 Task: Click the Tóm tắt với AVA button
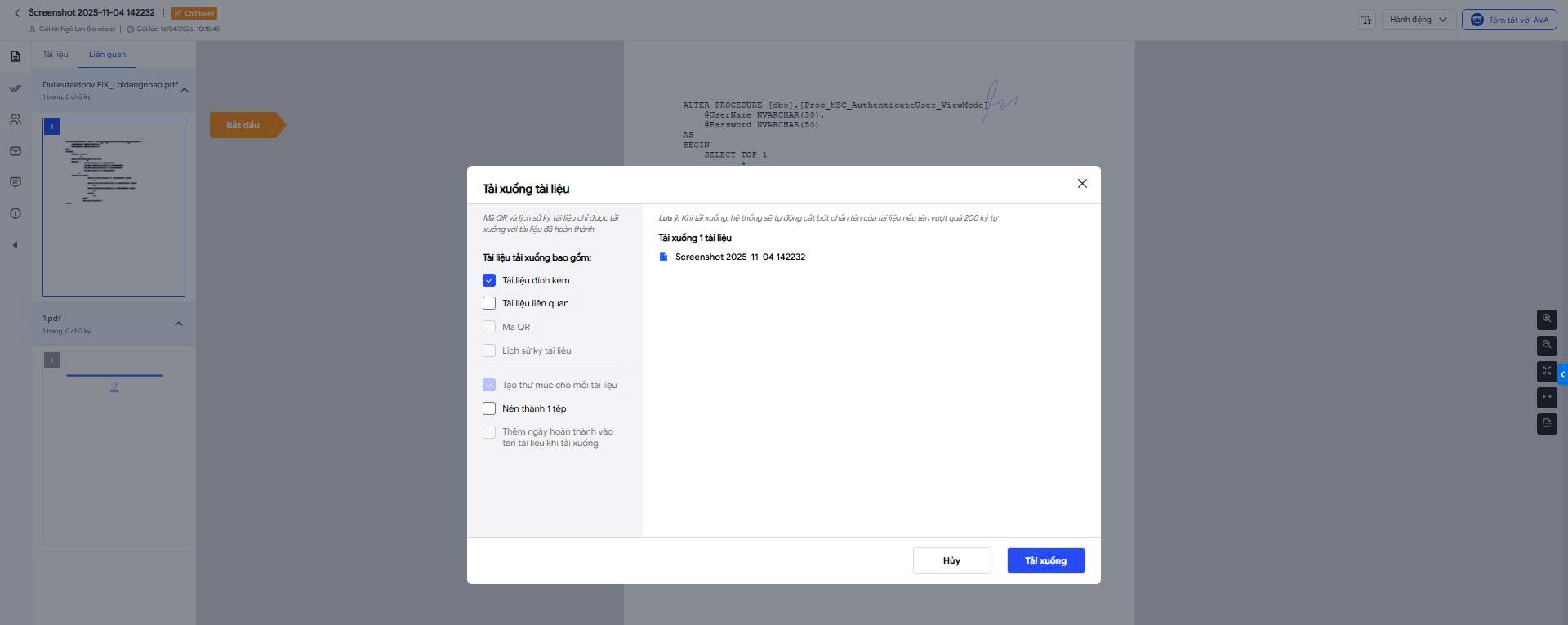[x=1510, y=20]
